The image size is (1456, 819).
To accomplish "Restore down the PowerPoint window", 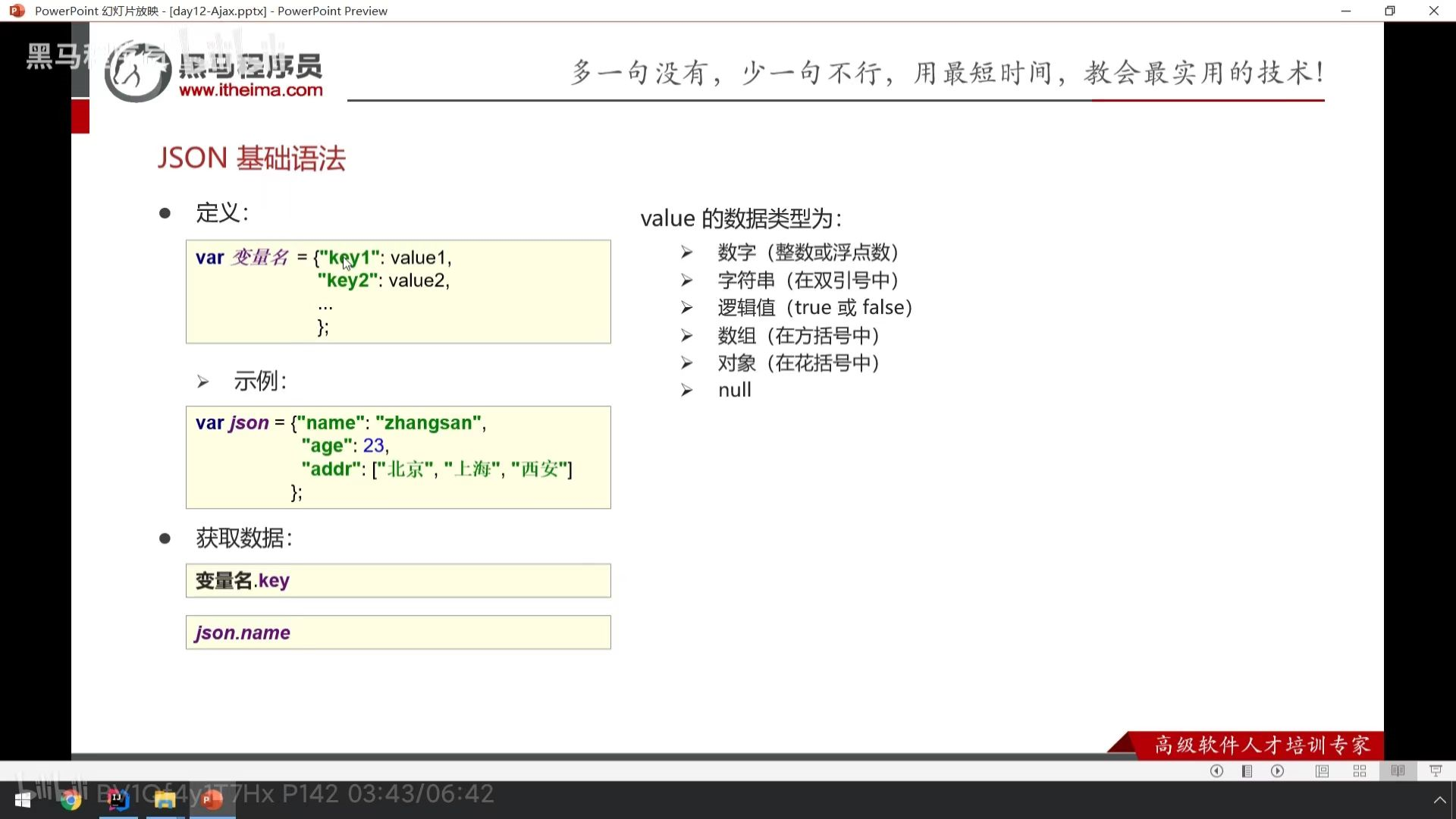I will (x=1389, y=11).
